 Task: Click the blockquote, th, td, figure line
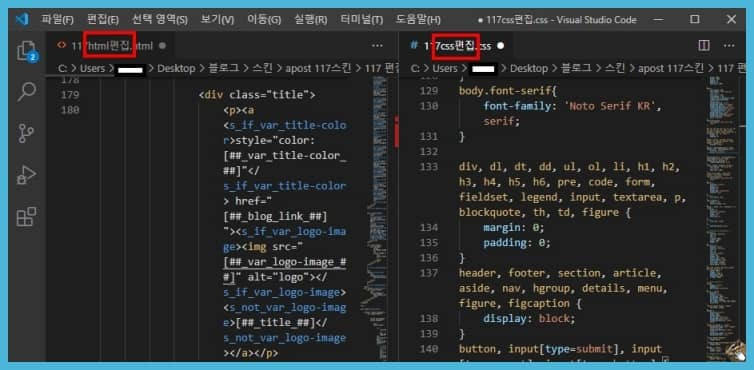click(x=544, y=212)
